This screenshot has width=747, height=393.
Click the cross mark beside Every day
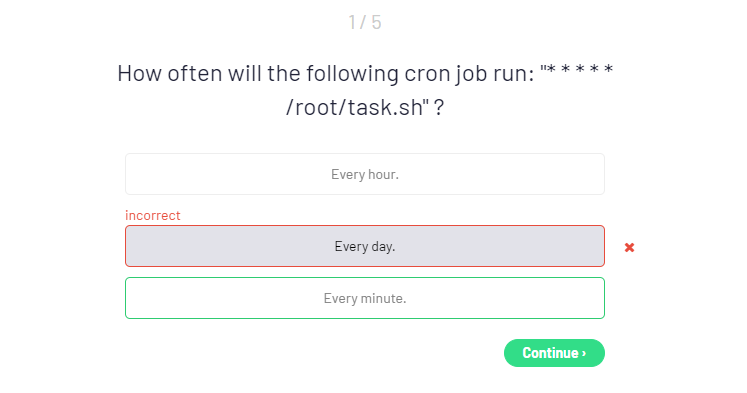click(x=629, y=247)
